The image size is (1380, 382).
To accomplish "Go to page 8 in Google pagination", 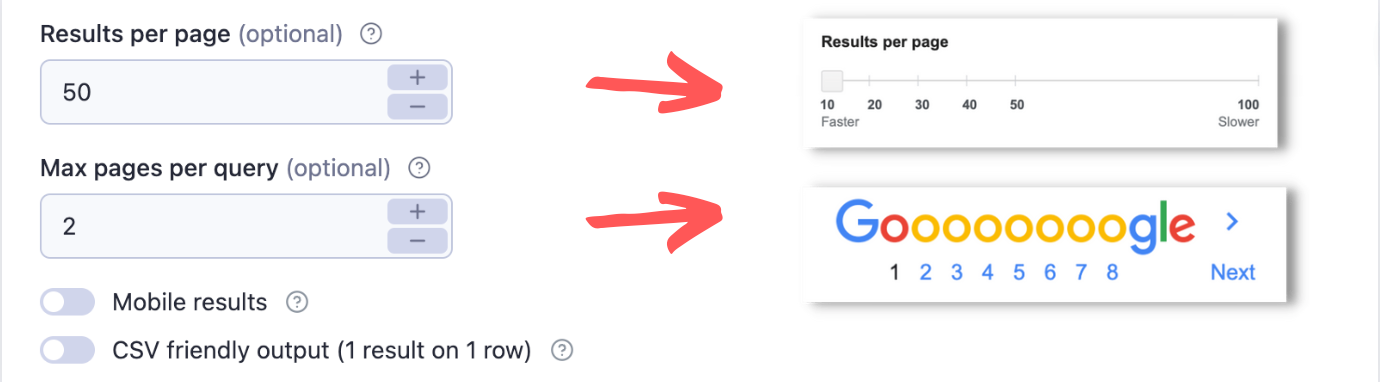I will tap(1112, 272).
